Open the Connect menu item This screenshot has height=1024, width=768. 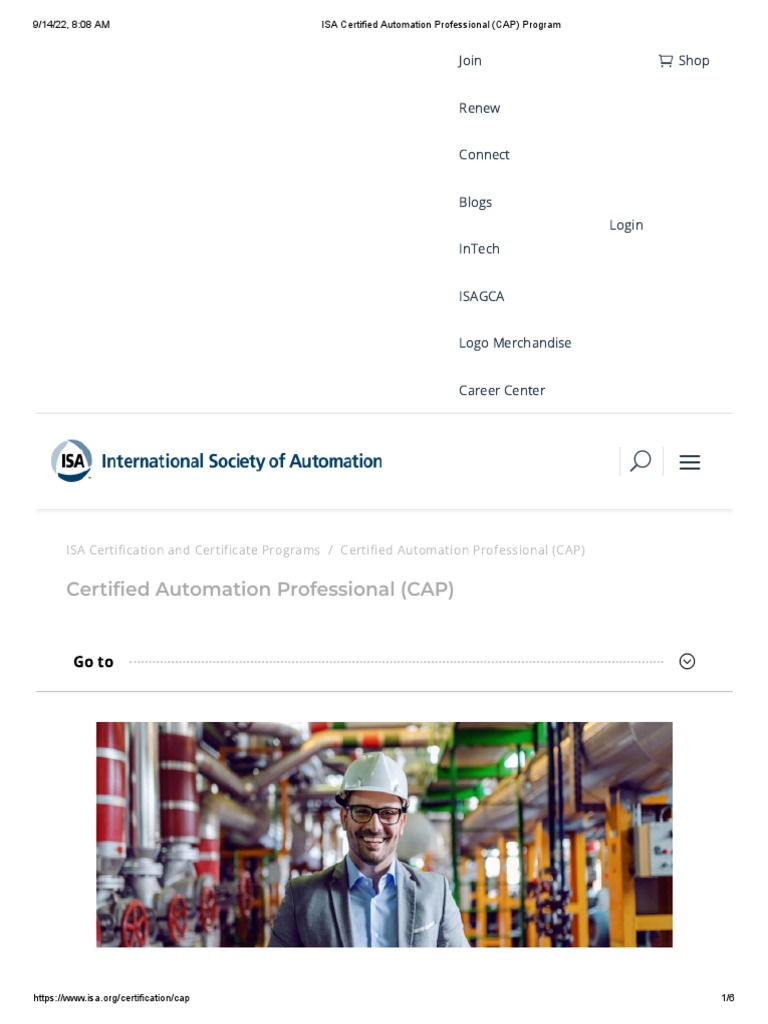483,155
